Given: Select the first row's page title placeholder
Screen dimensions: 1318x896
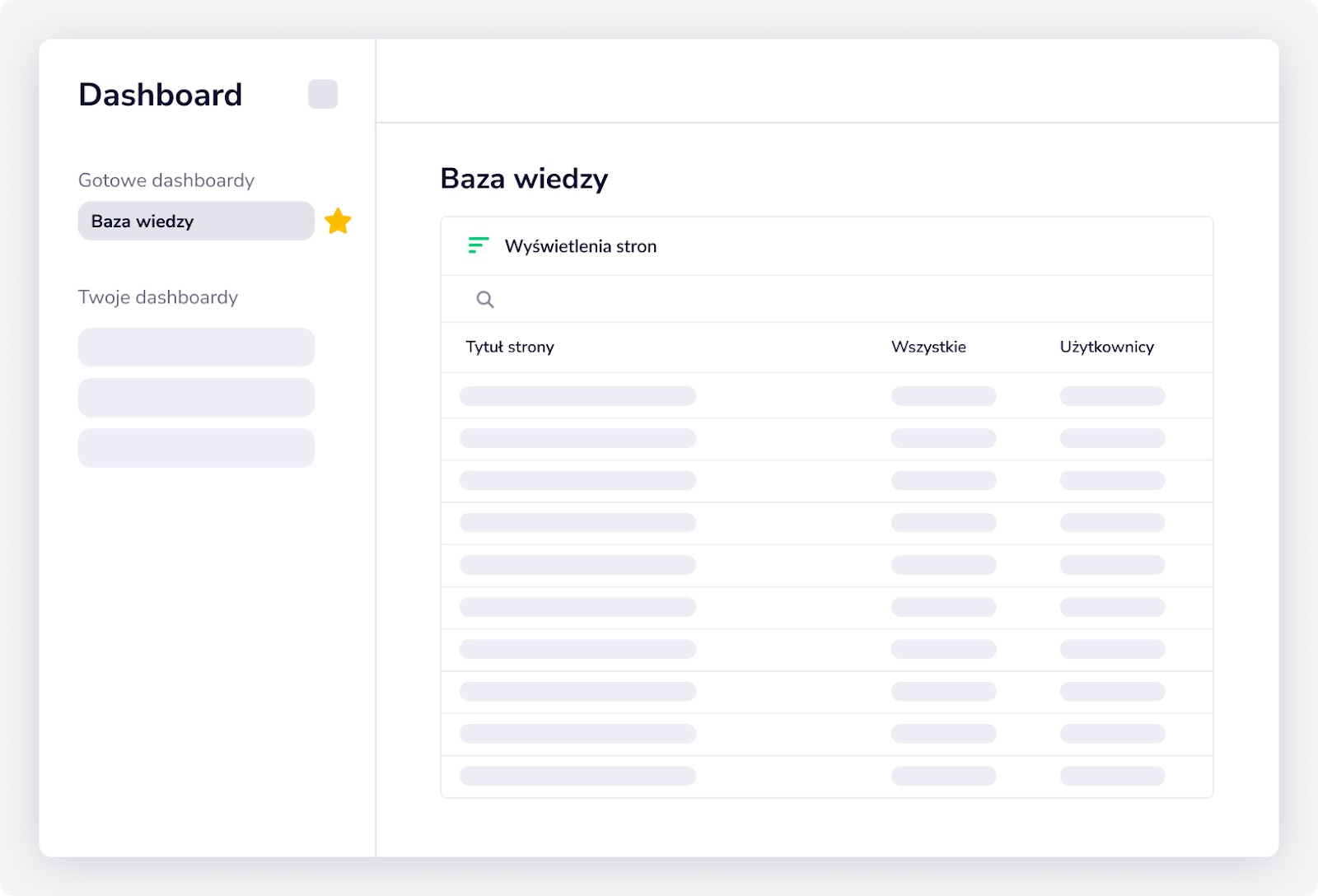Looking at the screenshot, I should point(577,396).
